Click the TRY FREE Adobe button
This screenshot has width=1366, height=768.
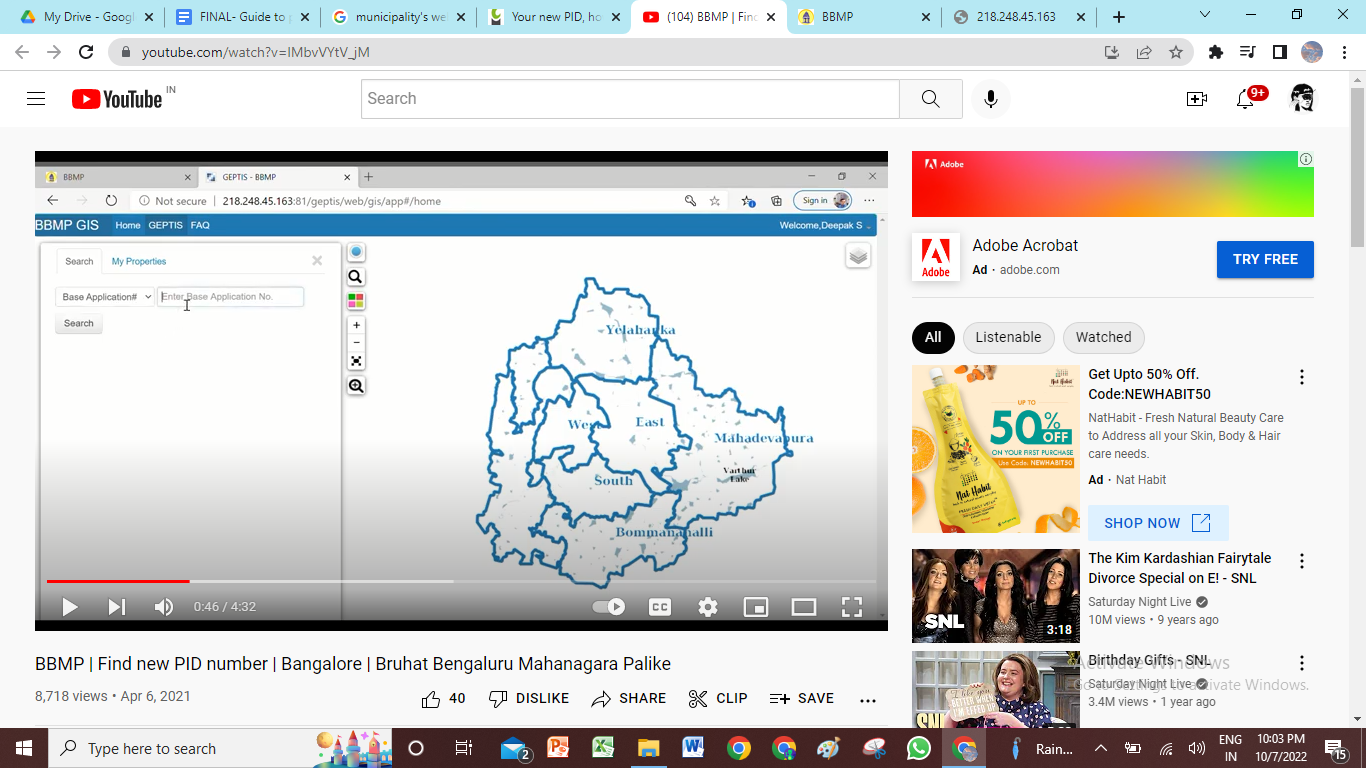click(1265, 259)
